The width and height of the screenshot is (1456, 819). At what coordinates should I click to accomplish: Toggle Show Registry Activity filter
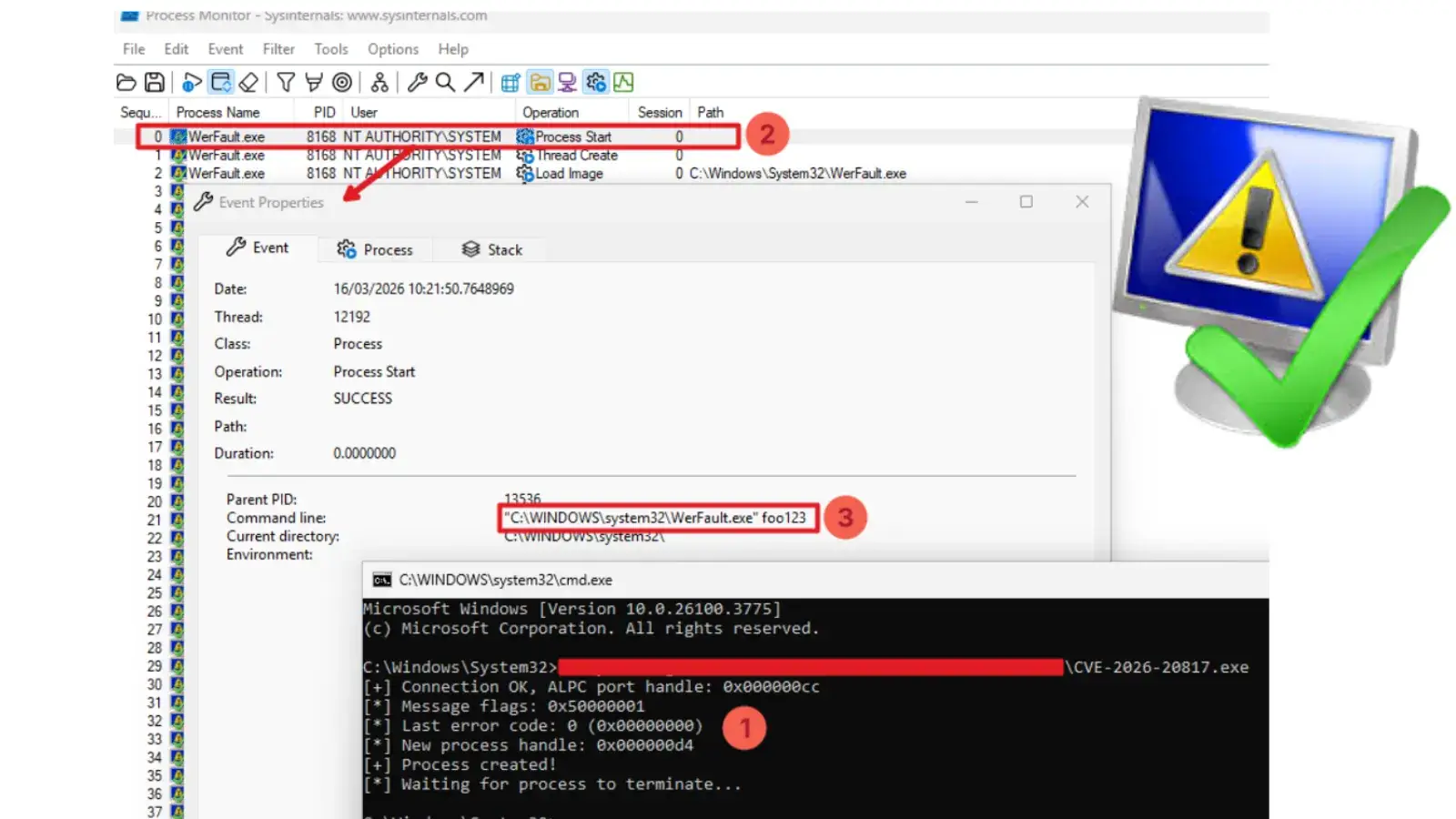pos(511,83)
